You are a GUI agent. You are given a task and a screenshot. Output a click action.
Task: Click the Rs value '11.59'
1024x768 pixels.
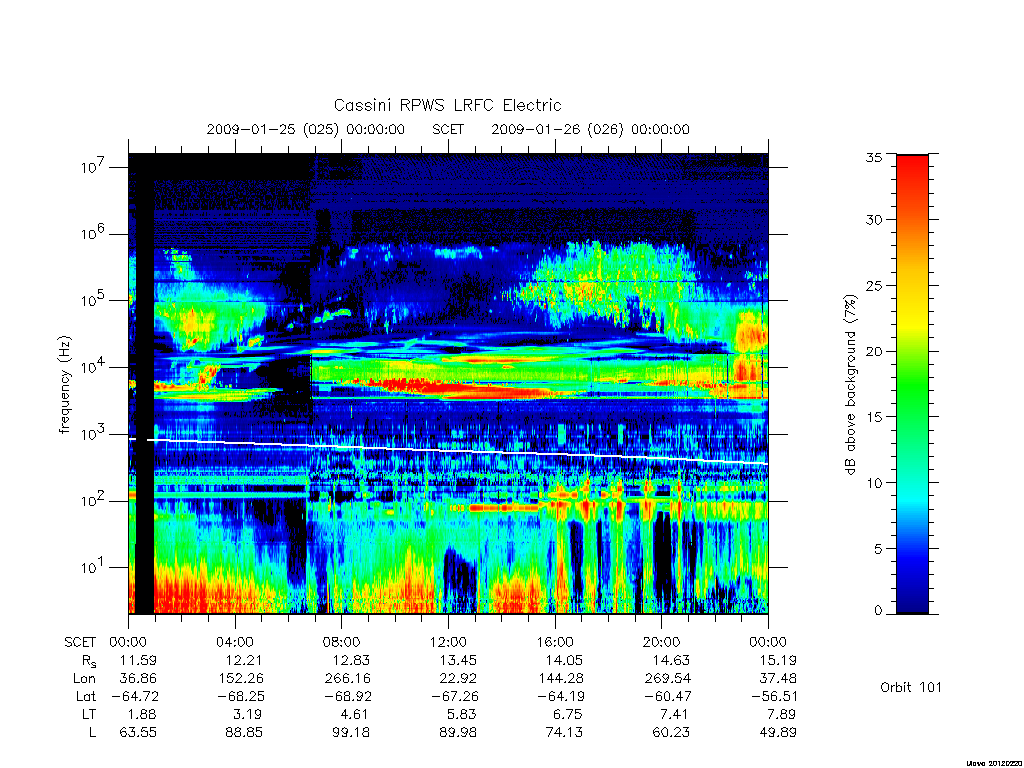(138, 660)
